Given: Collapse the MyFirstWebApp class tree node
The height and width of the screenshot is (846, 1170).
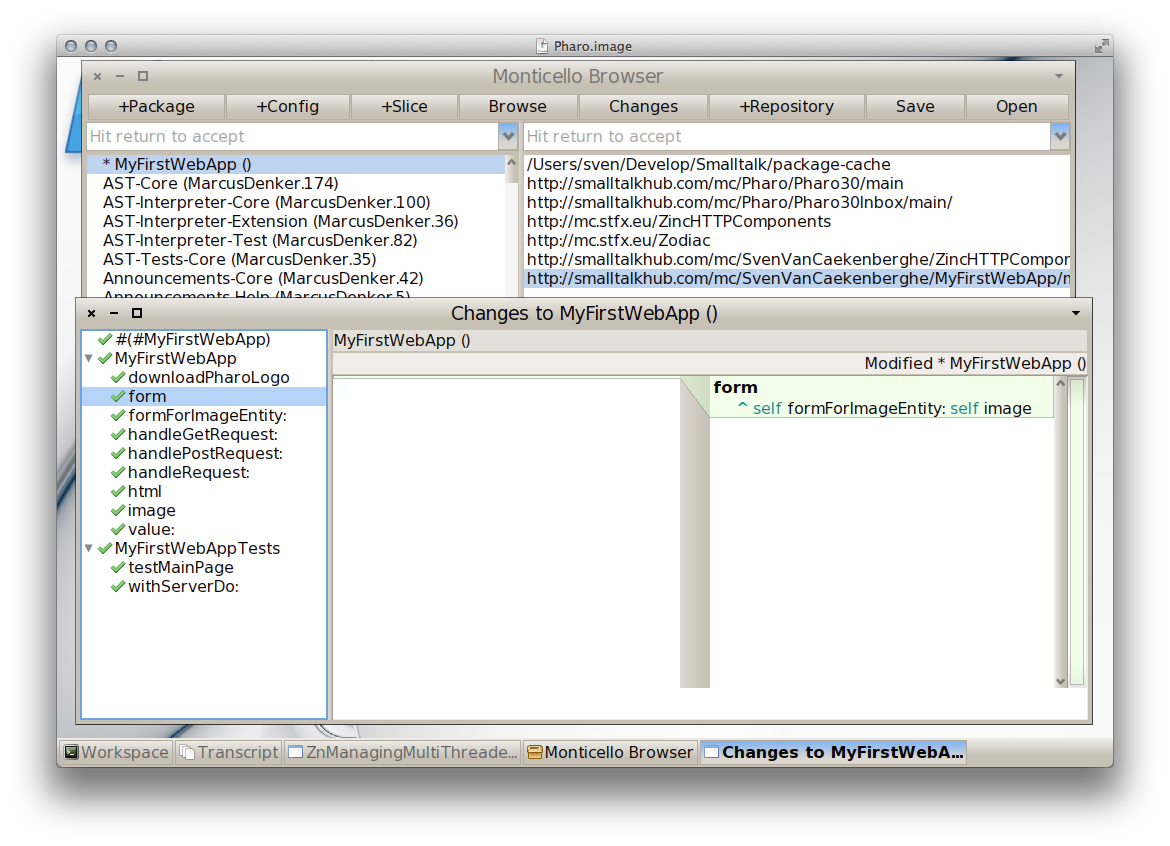Looking at the screenshot, I should click(x=89, y=359).
